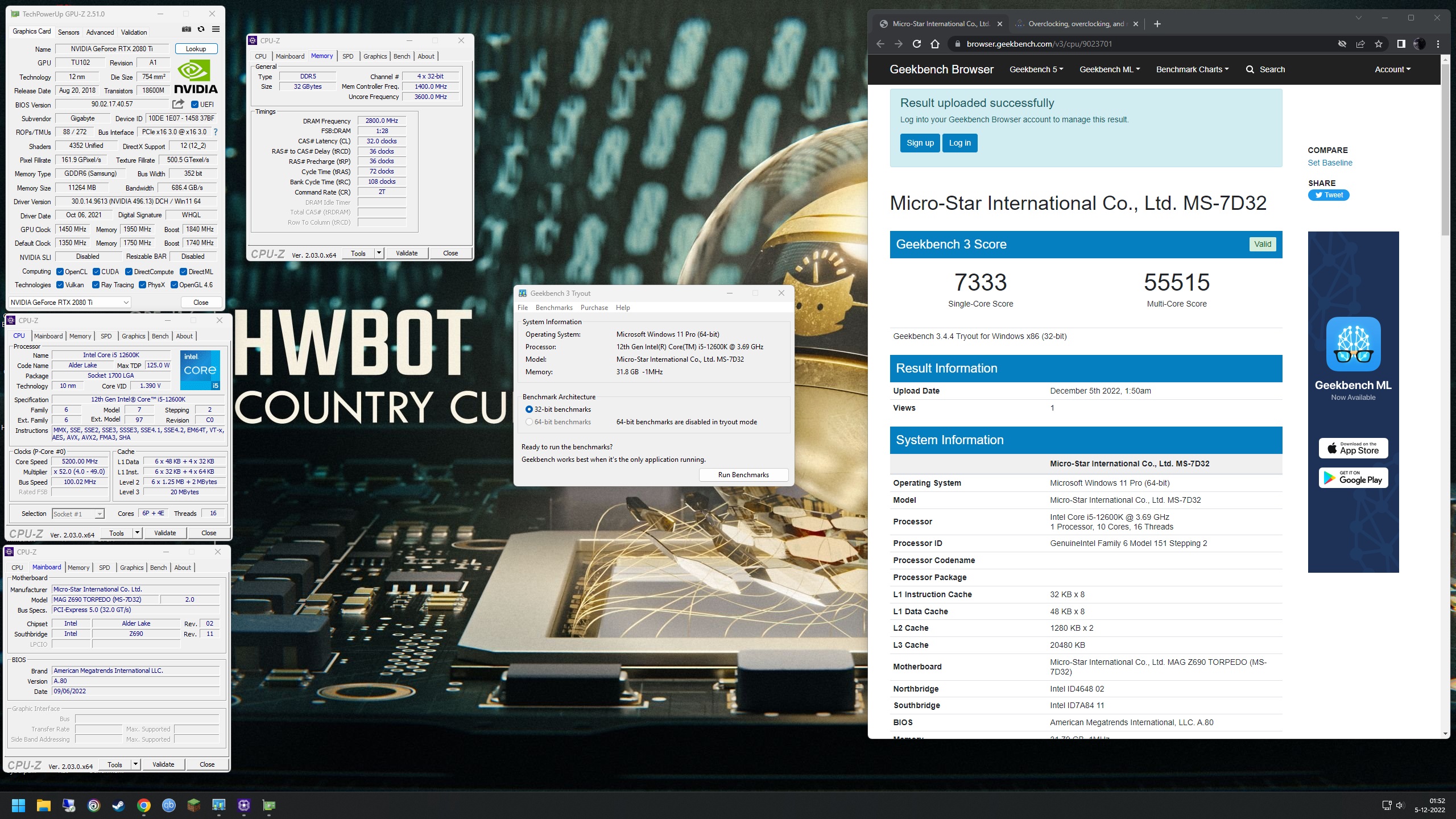The image size is (1456, 819).
Task: Open the Windows Start menu
Action: coord(18,805)
